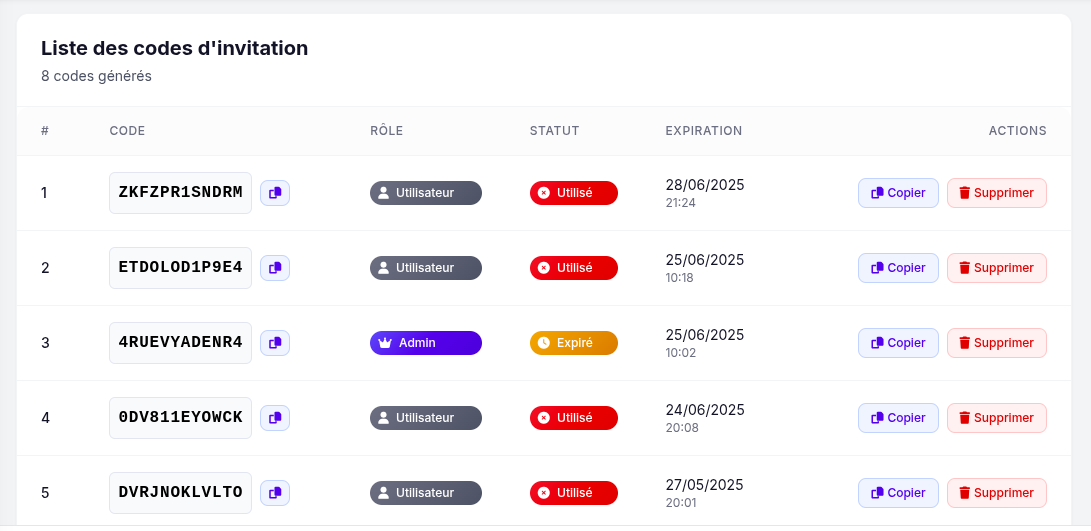Click copy icon beside code ETDOLOD1P9E4
The width and height of the screenshot is (1091, 531).
click(x=275, y=268)
